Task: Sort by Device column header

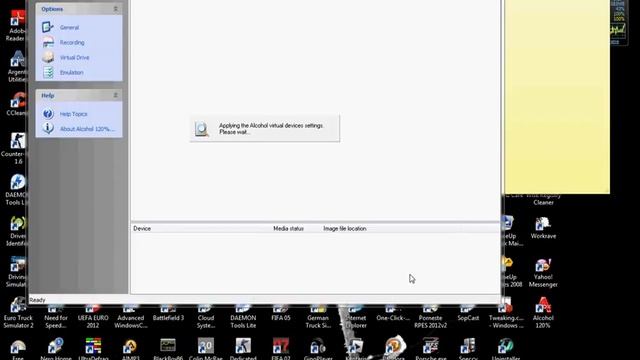Action: click(x=142, y=229)
